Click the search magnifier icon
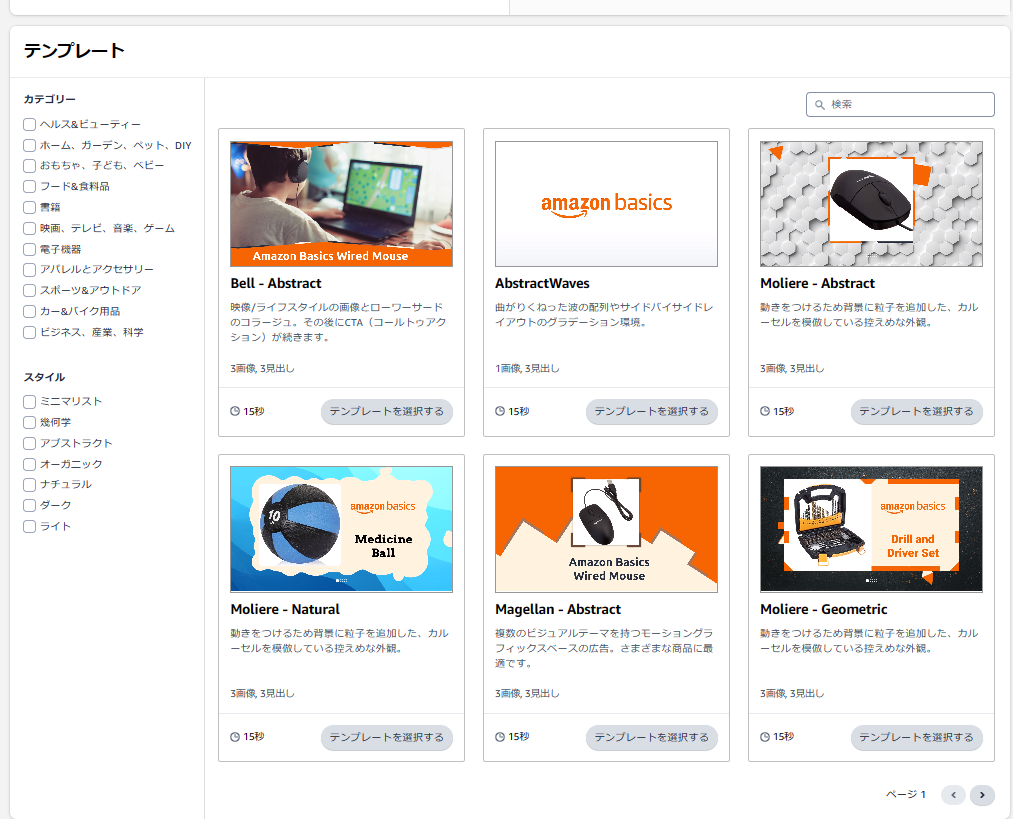The height and width of the screenshot is (819, 1013). (x=820, y=105)
